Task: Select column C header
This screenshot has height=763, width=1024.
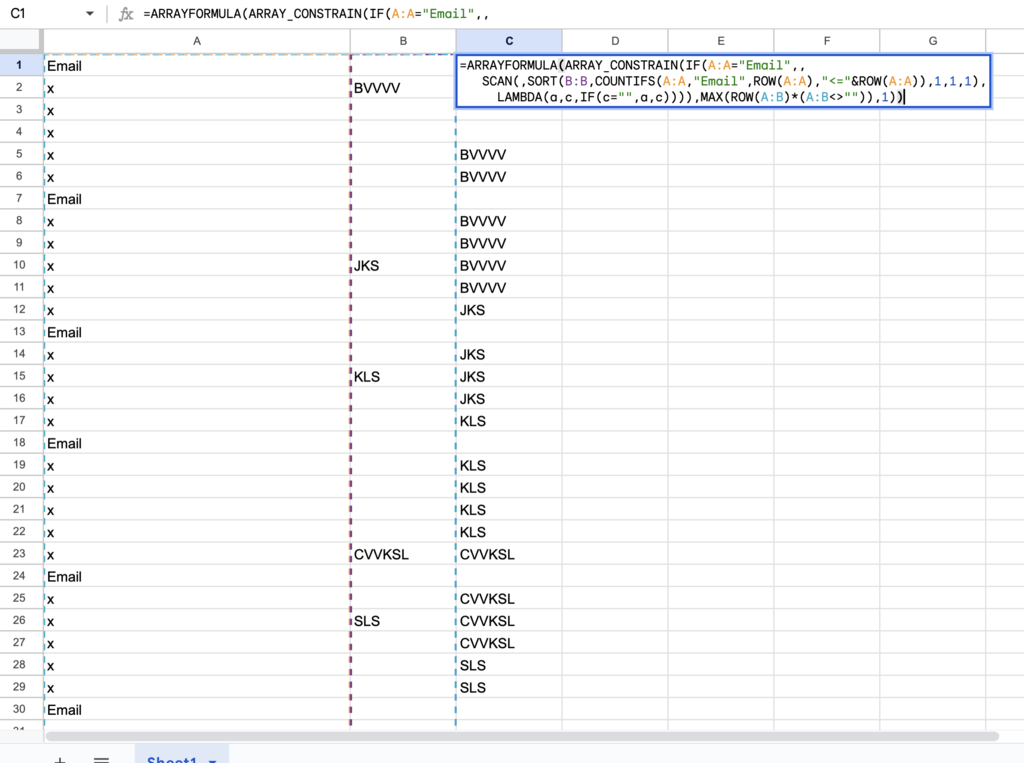Action: point(509,41)
